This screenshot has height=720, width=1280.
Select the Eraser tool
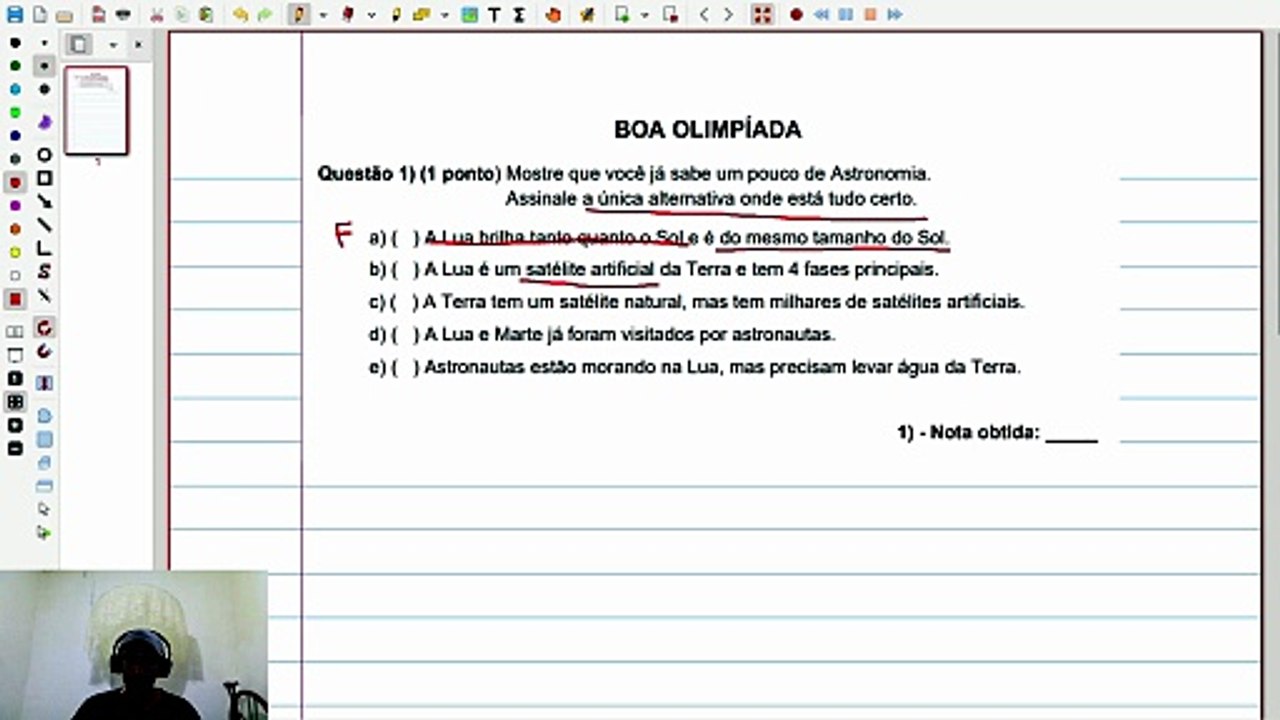pos(348,15)
